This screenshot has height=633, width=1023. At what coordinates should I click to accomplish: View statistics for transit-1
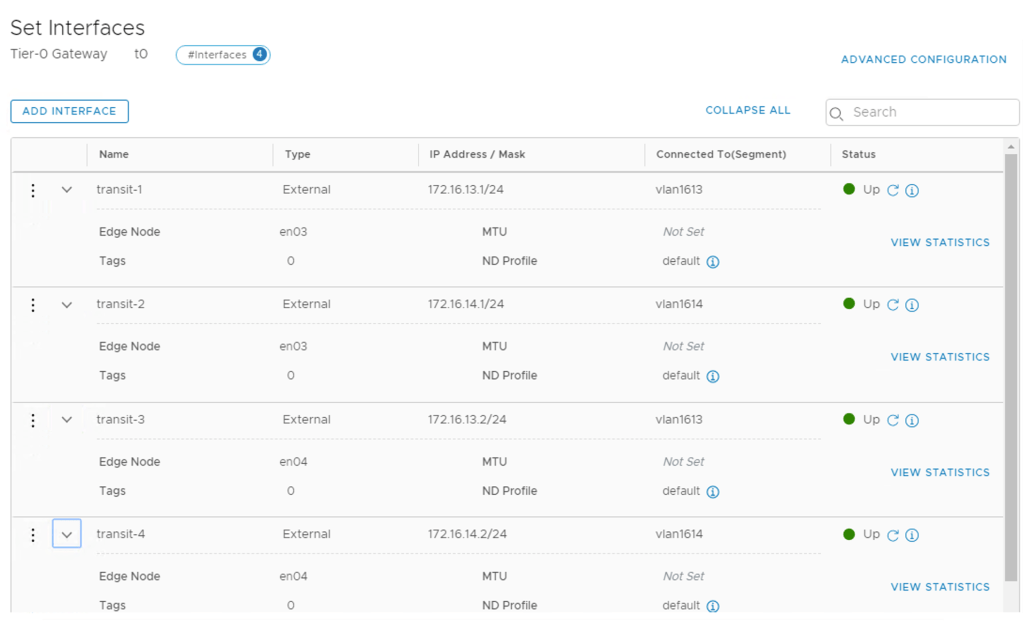point(939,242)
